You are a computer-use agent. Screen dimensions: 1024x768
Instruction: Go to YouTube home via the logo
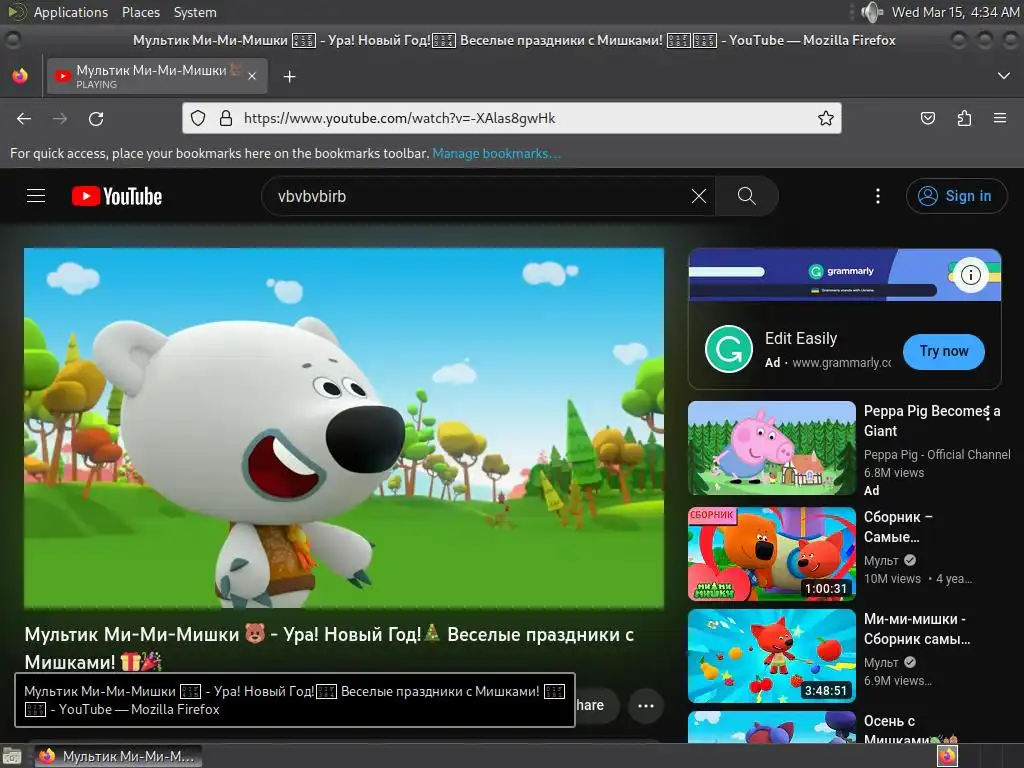[117, 196]
